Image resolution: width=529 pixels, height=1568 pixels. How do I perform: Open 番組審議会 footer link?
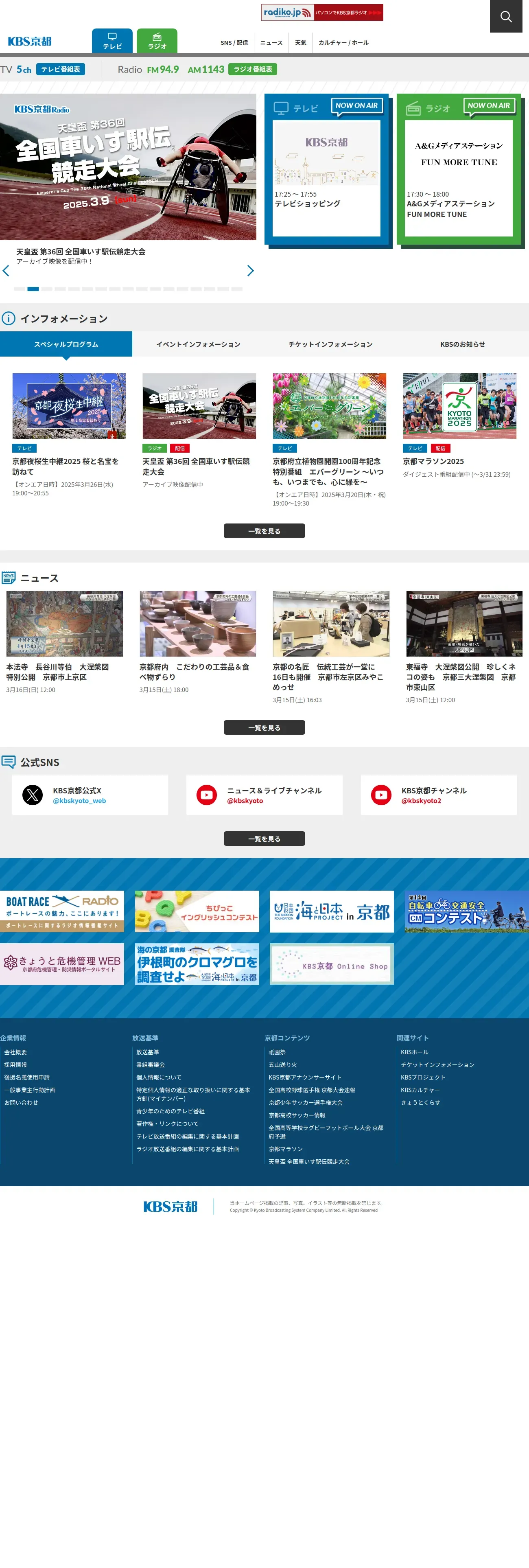tap(151, 1064)
